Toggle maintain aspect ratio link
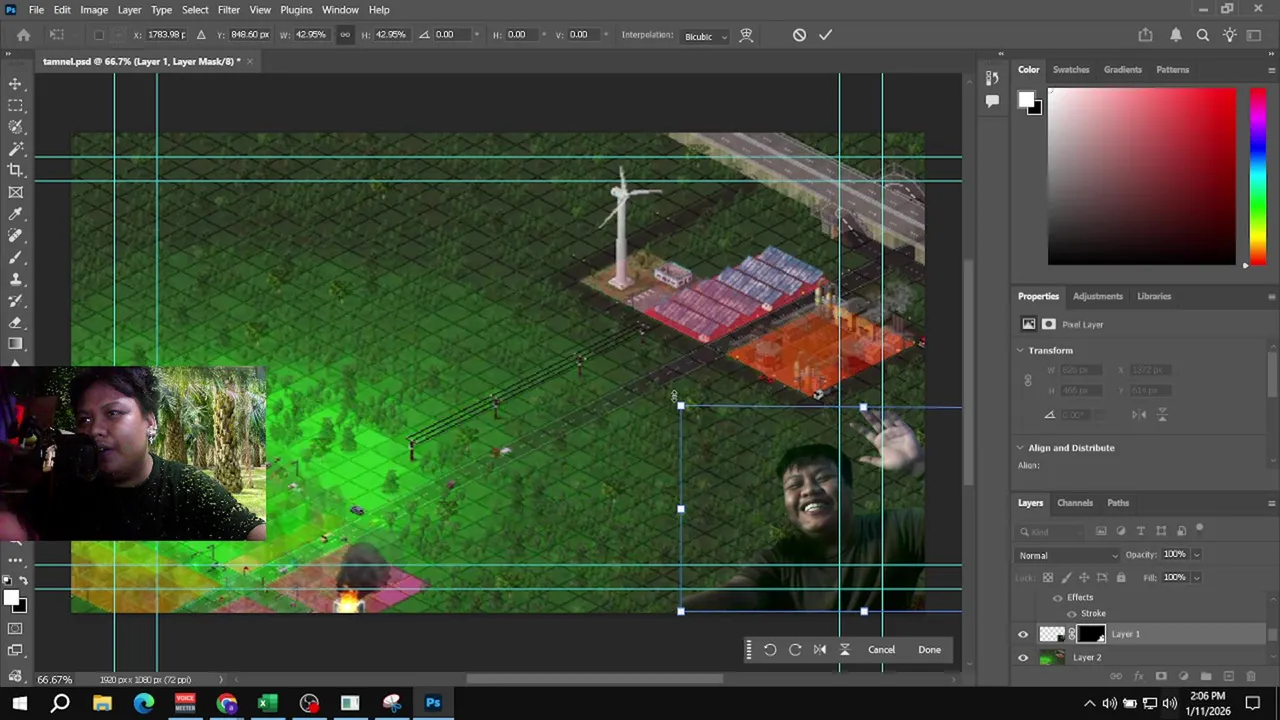 click(345, 35)
